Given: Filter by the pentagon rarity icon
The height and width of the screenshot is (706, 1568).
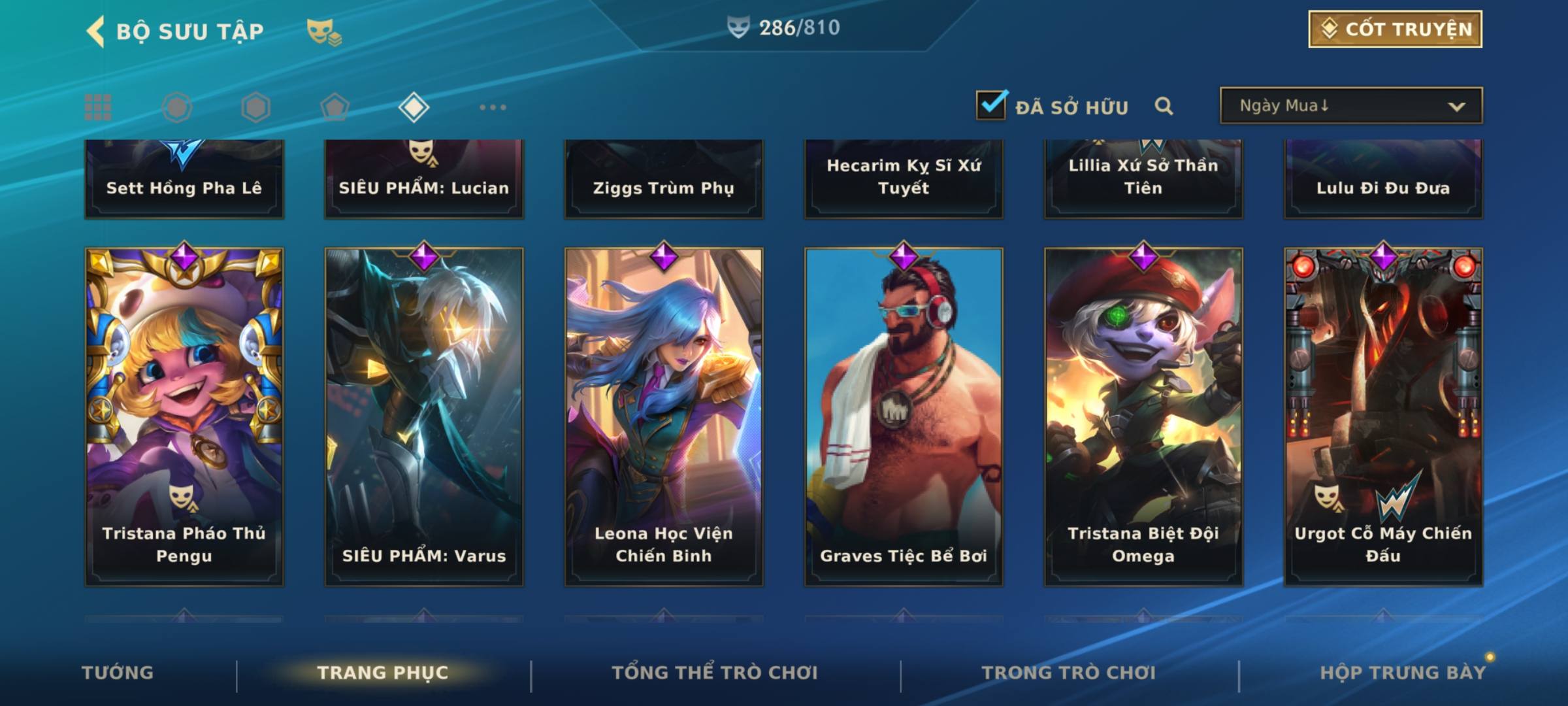Looking at the screenshot, I should click(335, 107).
